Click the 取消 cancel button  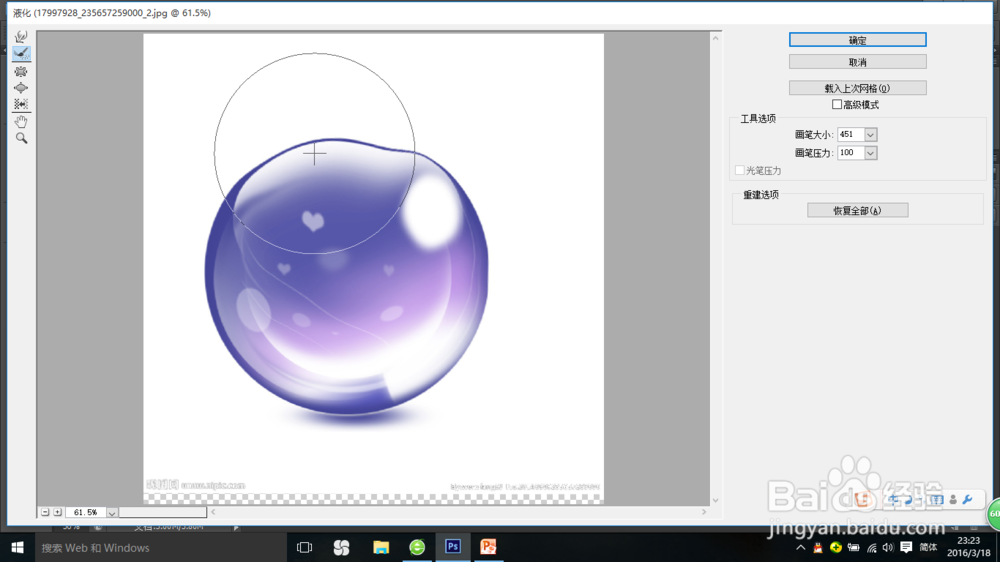click(x=857, y=62)
